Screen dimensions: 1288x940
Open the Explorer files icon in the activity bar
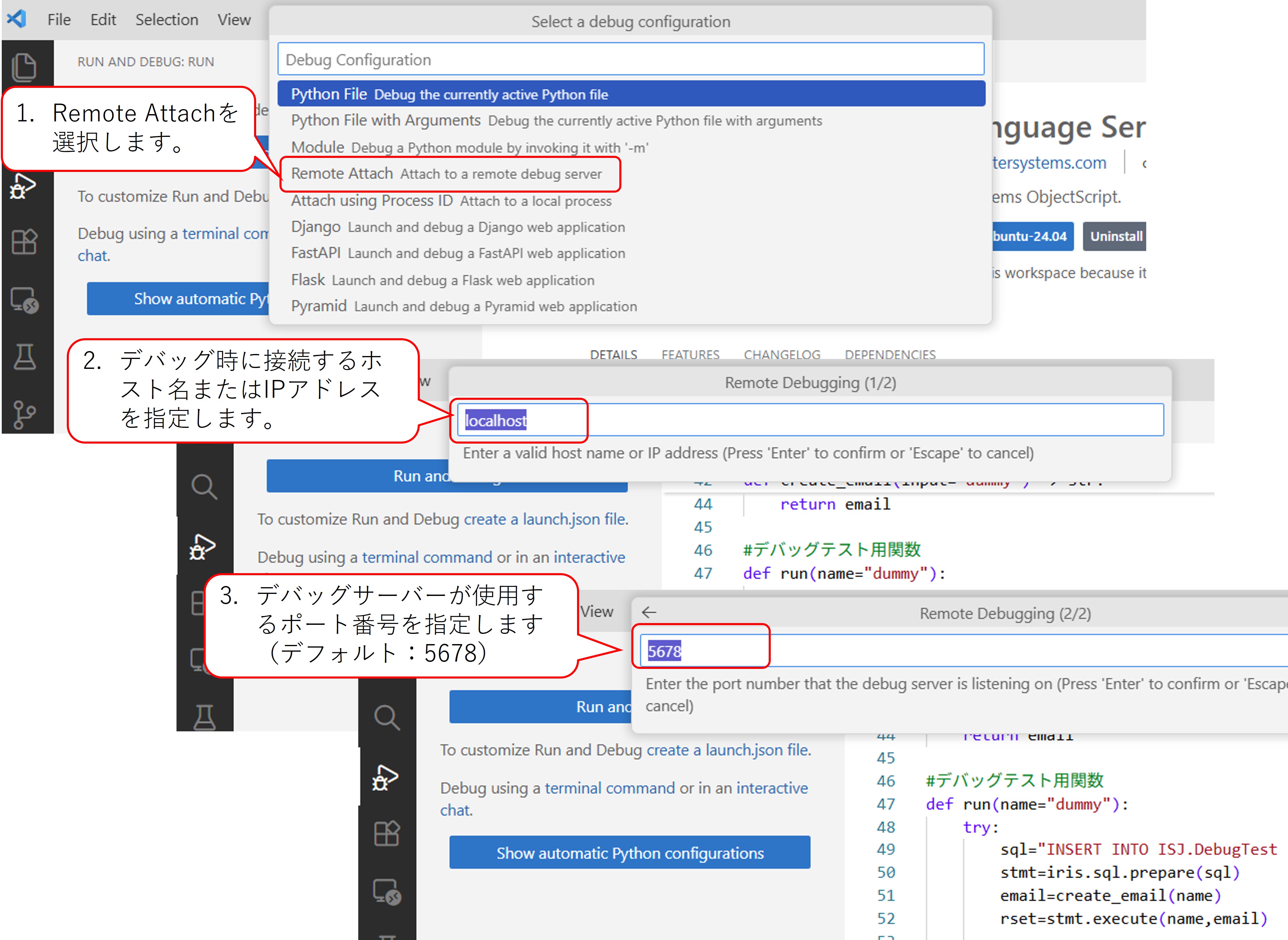[24, 67]
